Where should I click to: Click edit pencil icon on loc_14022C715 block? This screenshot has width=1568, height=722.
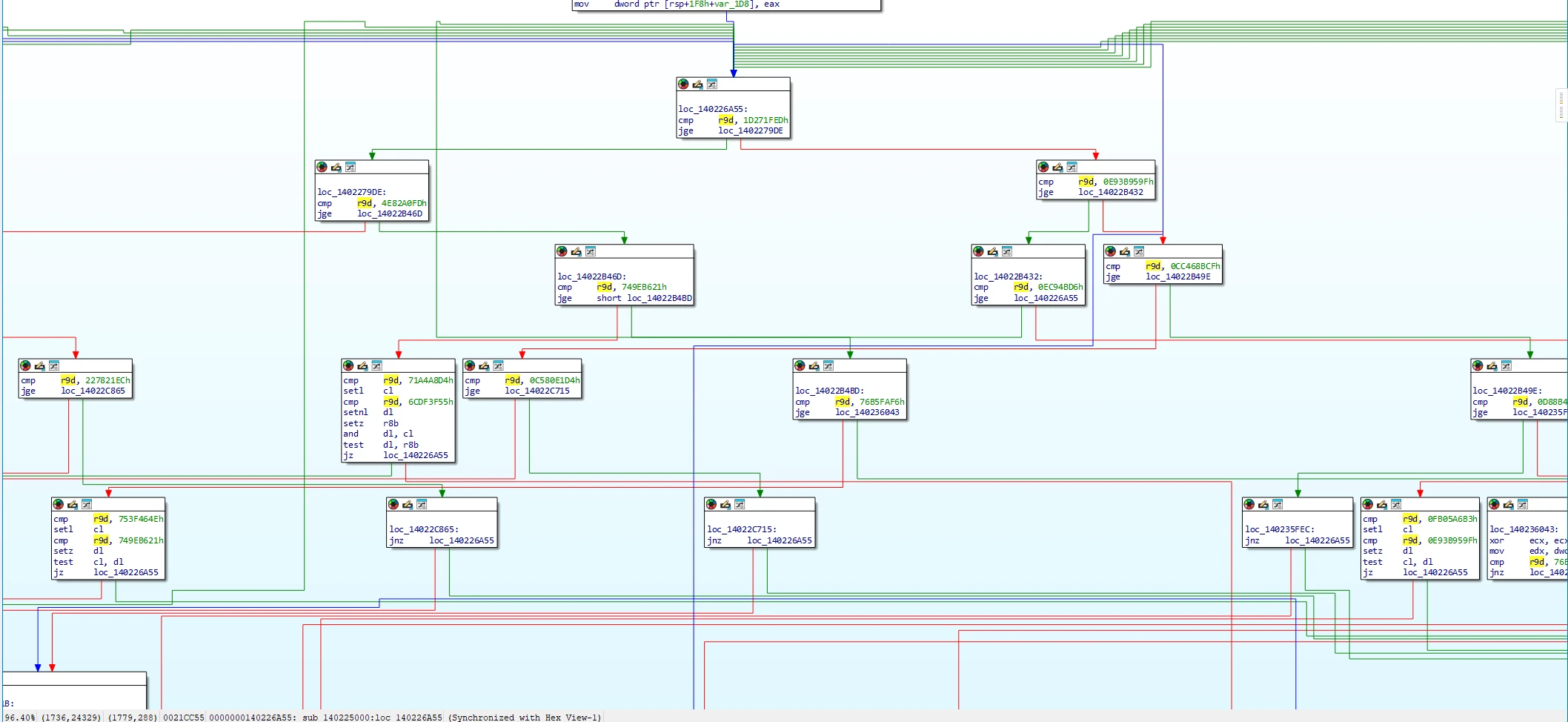coord(725,504)
